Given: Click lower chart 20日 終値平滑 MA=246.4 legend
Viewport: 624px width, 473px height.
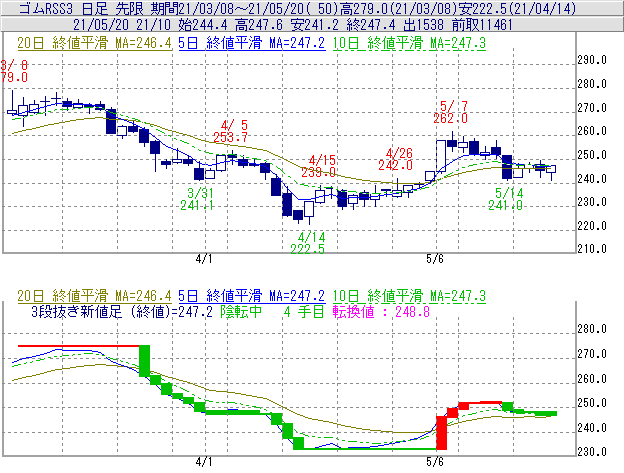Looking at the screenshot, I should click(94, 296).
